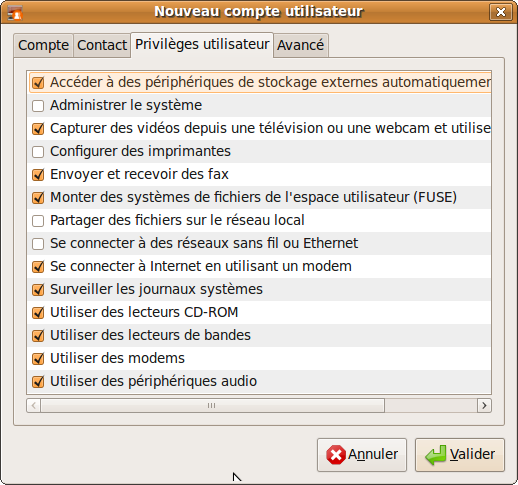Close the Nouveau compte utilisateur dialog

(500, 12)
